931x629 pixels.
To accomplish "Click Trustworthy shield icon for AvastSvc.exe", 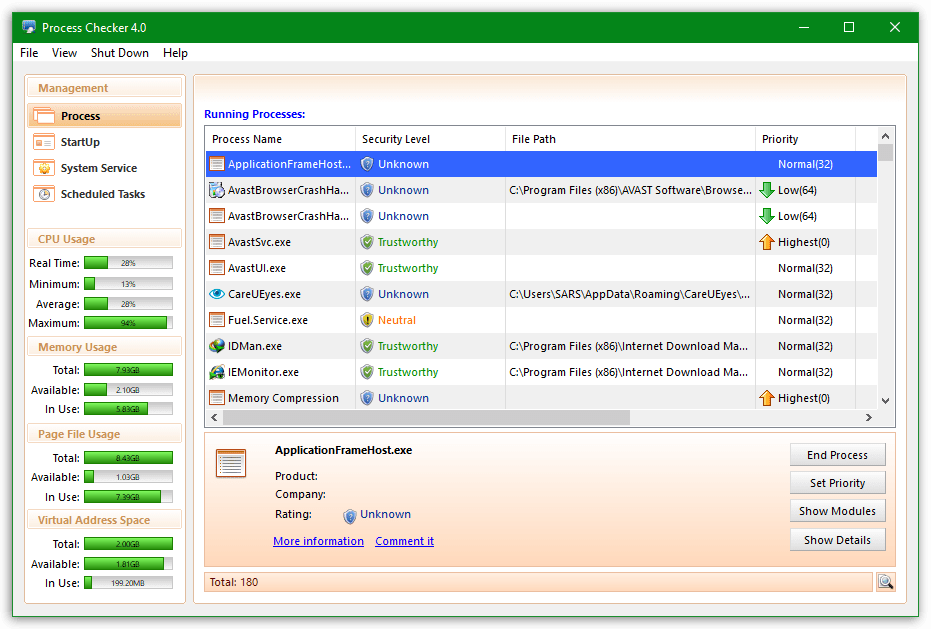I will (x=368, y=242).
